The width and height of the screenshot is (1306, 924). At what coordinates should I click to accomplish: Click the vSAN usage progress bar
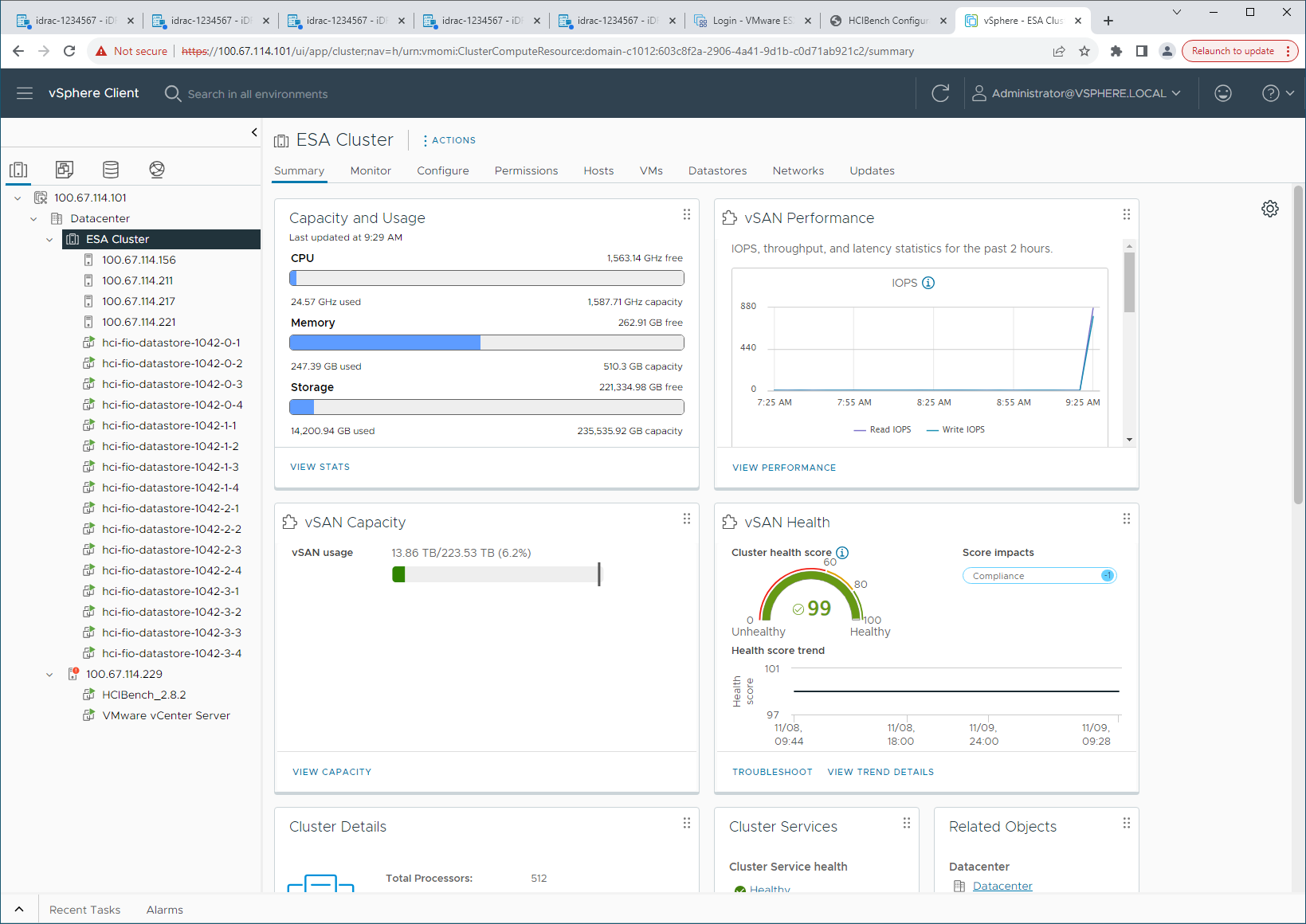(497, 574)
